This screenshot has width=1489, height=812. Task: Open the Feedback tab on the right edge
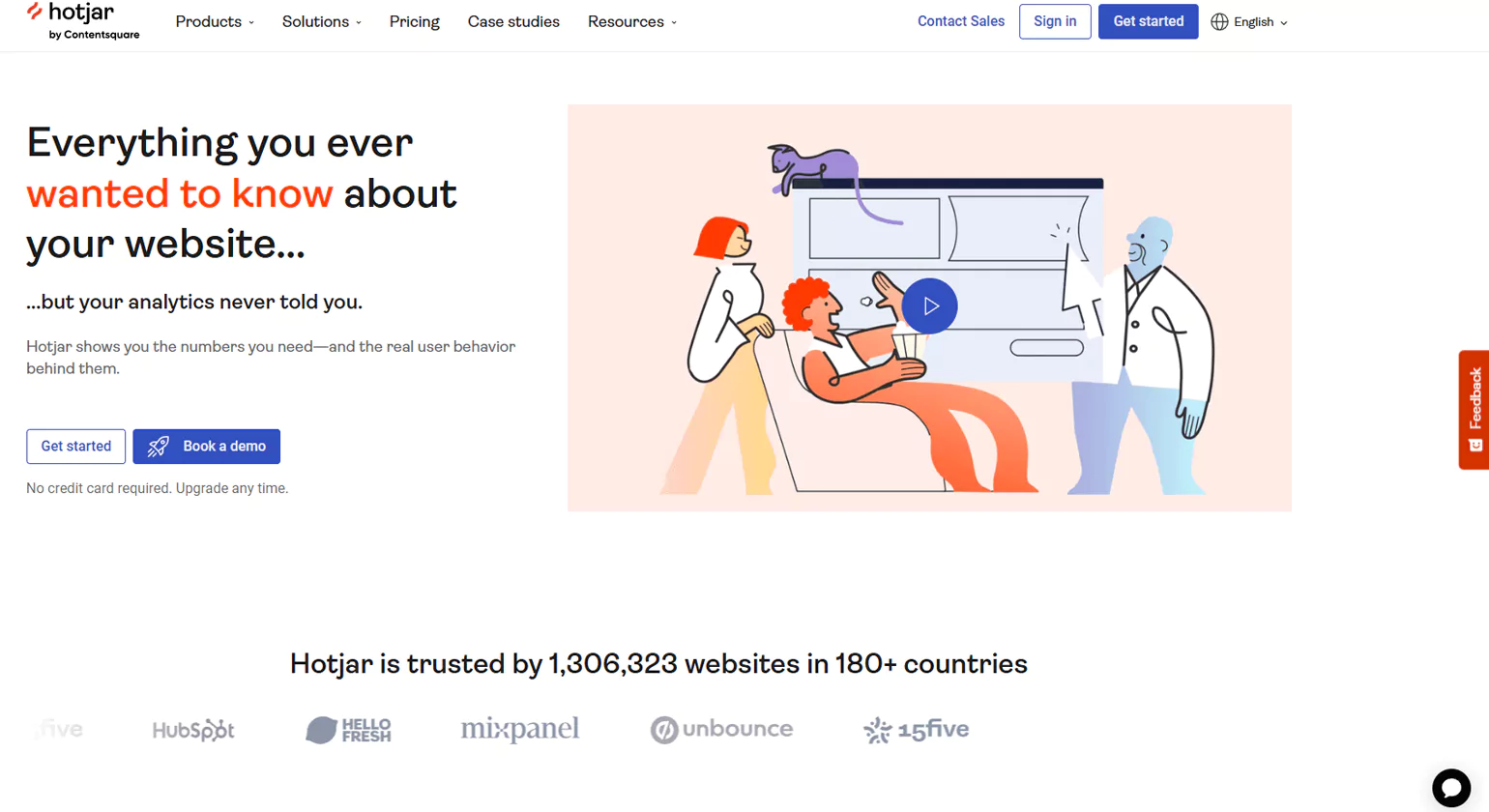[1474, 410]
